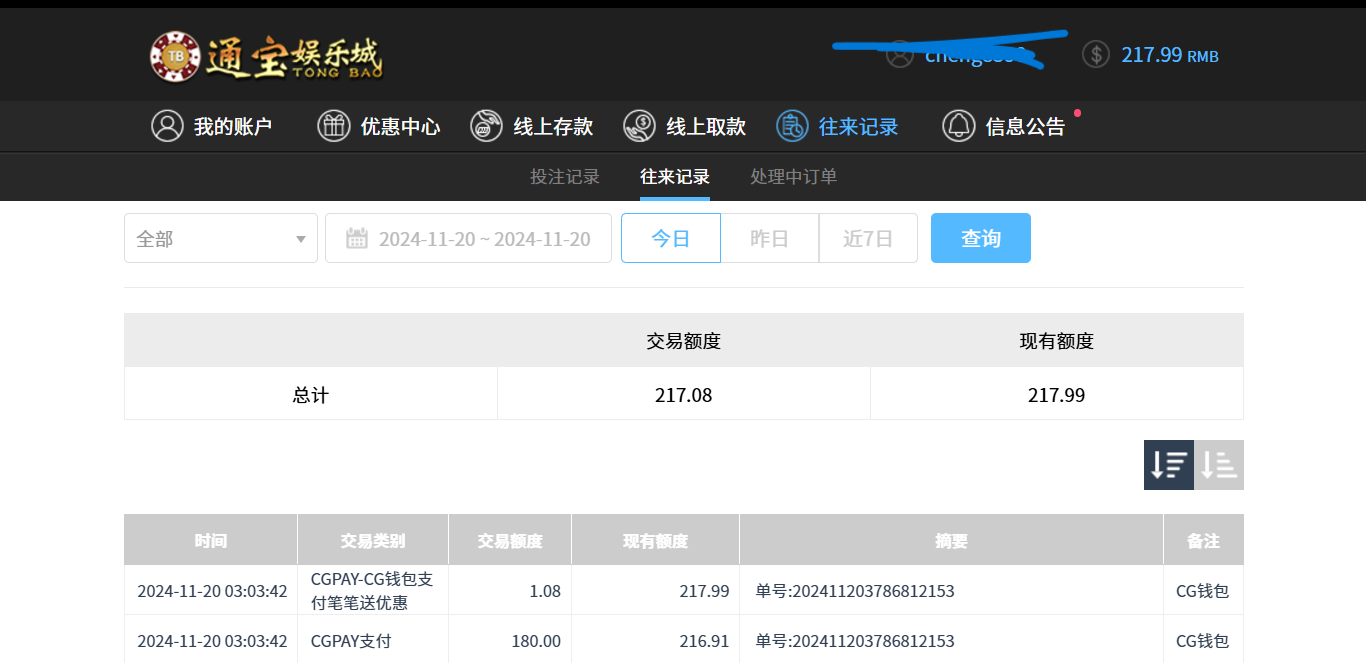The height and width of the screenshot is (663, 1366).
Task: Sort records in ascending order
Action: [x=1219, y=465]
